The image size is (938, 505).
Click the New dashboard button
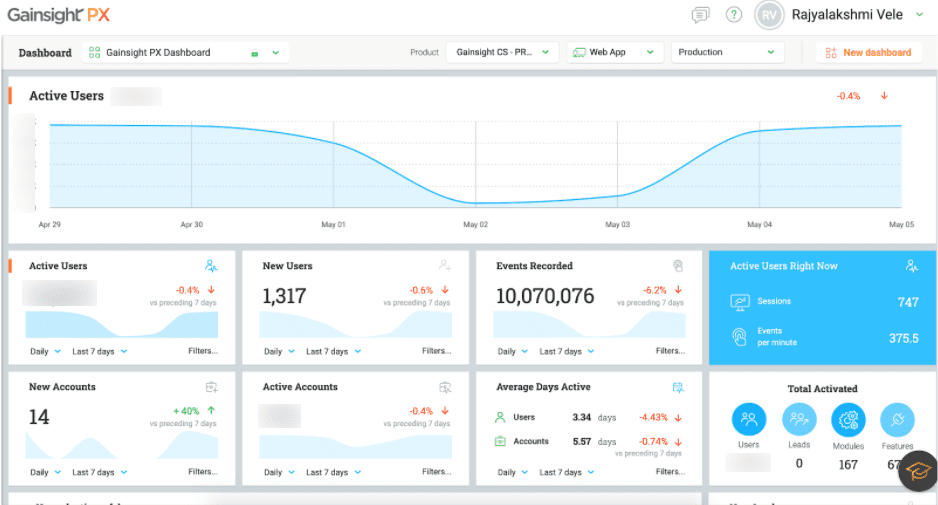click(868, 52)
